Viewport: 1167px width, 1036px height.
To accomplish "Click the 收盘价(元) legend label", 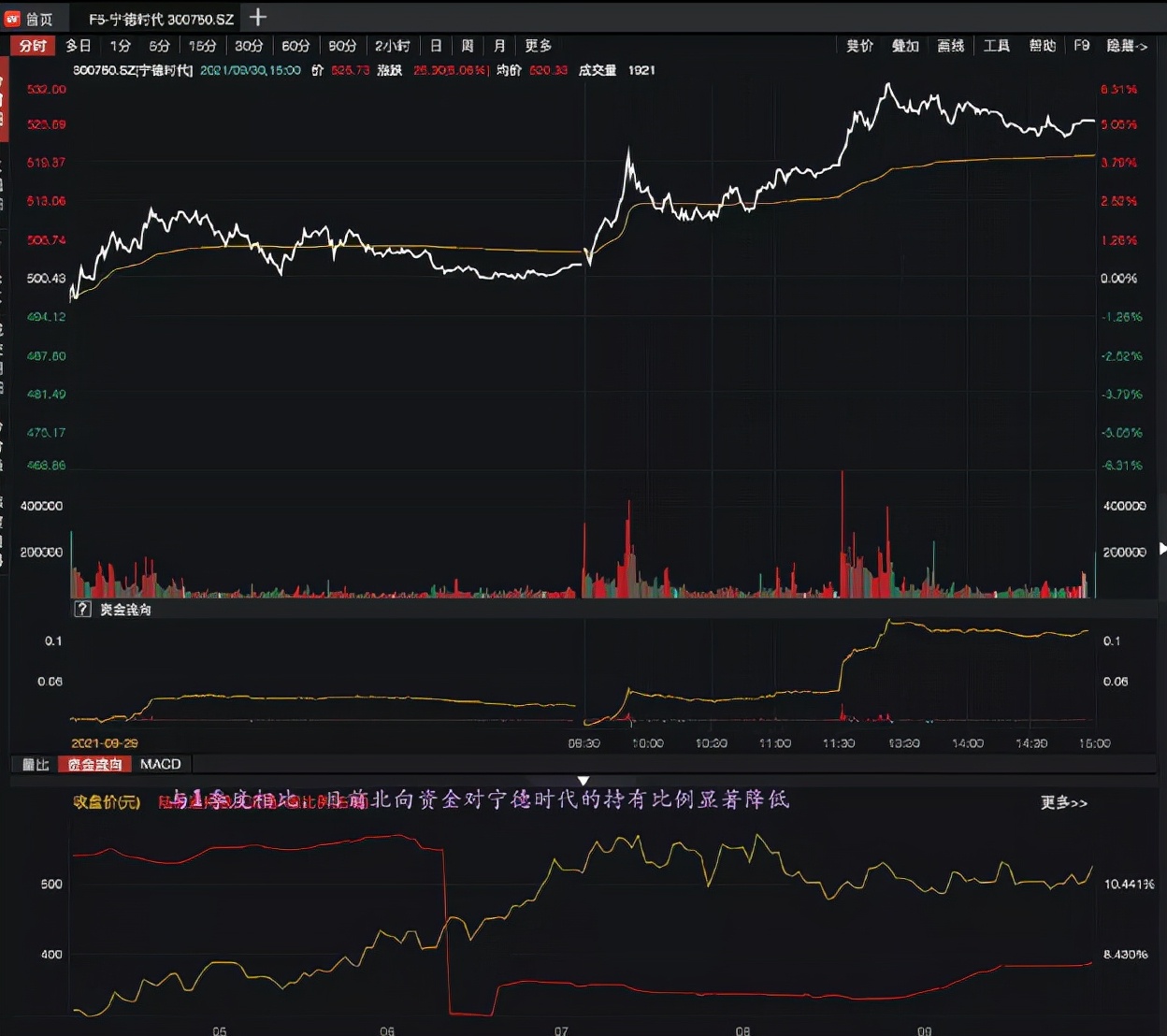I will [107, 801].
